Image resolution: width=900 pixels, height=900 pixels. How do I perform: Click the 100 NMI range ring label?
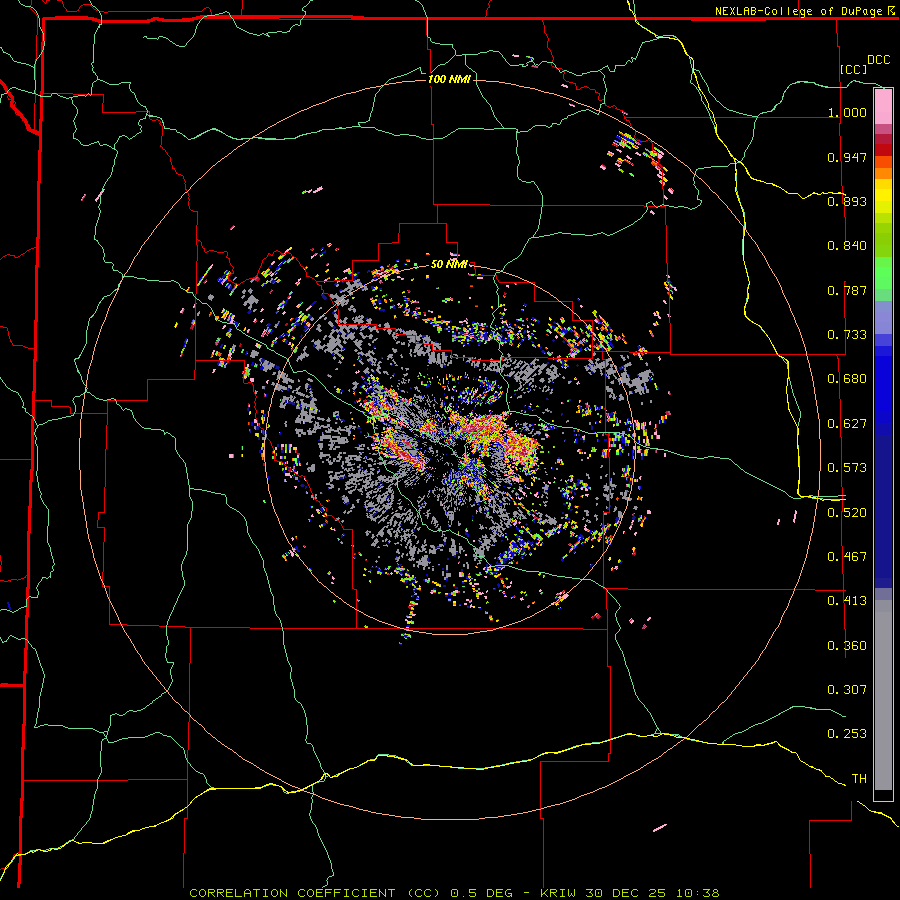pyautogui.click(x=449, y=79)
